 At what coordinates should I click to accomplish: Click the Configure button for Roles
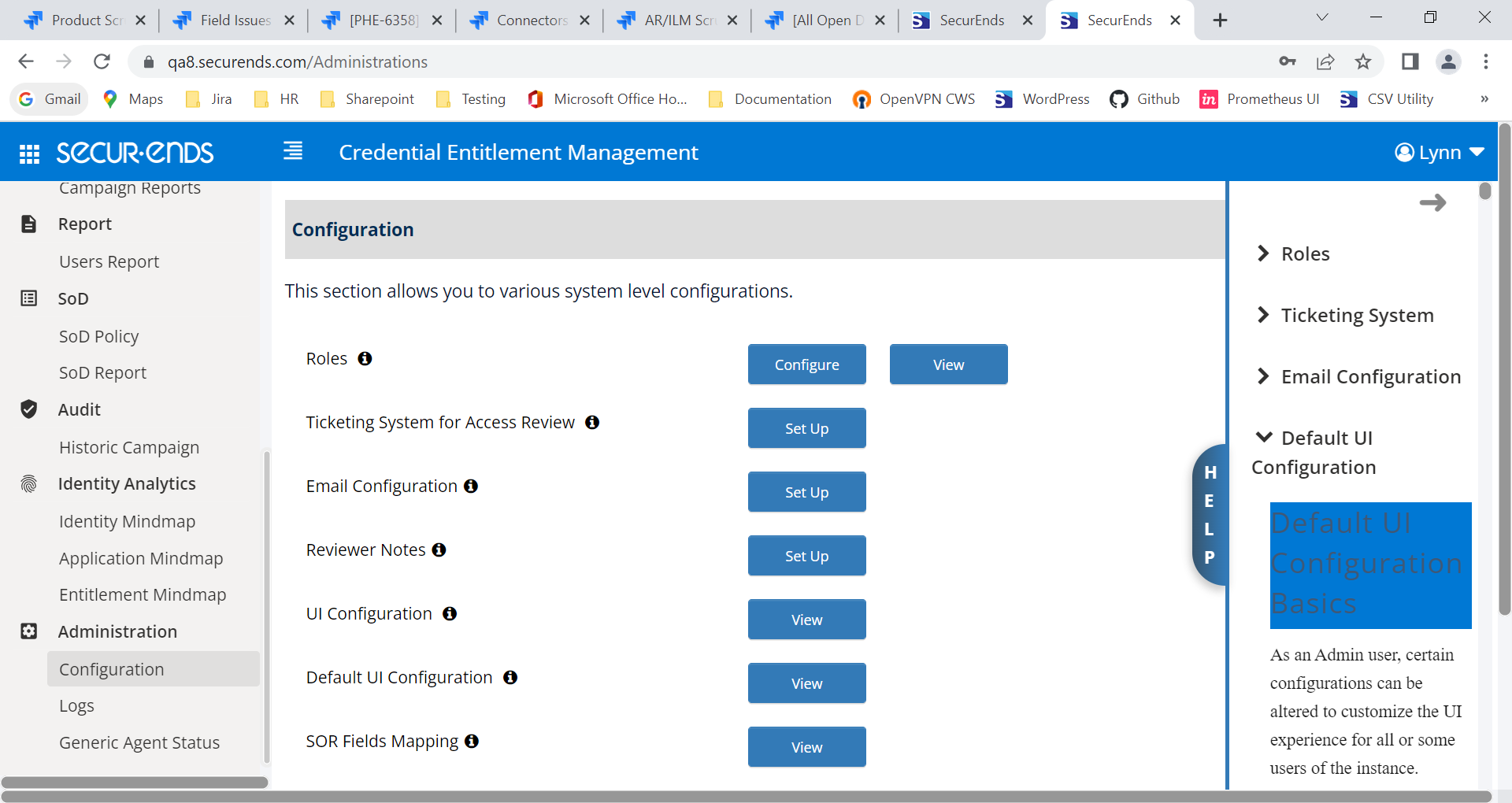(x=806, y=364)
